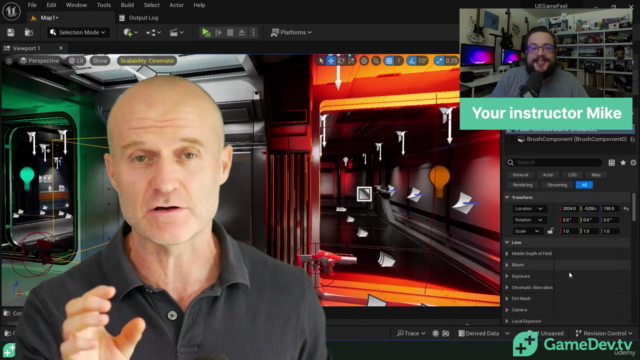Open the Edit menu
This screenshot has height=360, width=640.
tap(51, 5)
